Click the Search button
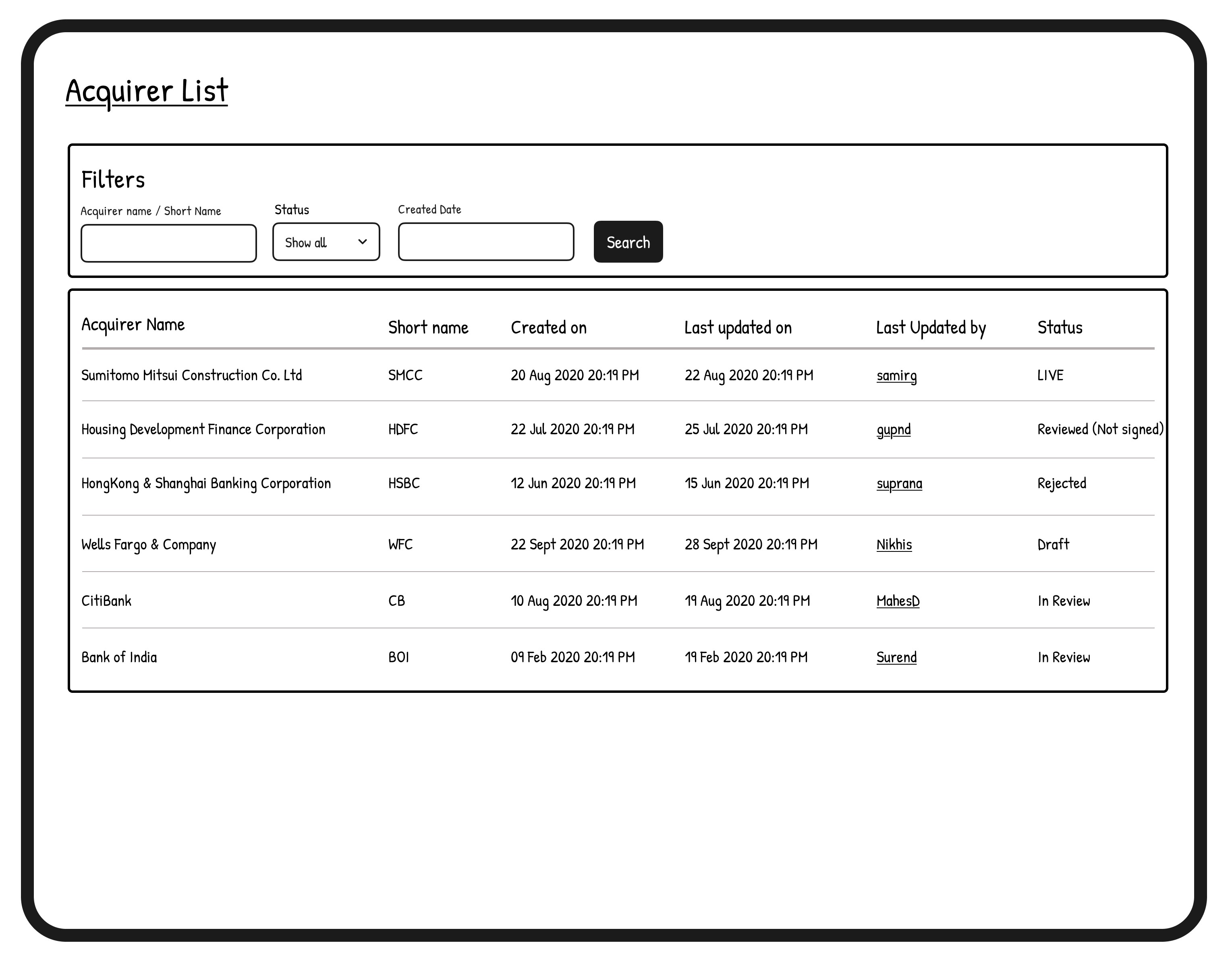1232x974 pixels. 628,242
